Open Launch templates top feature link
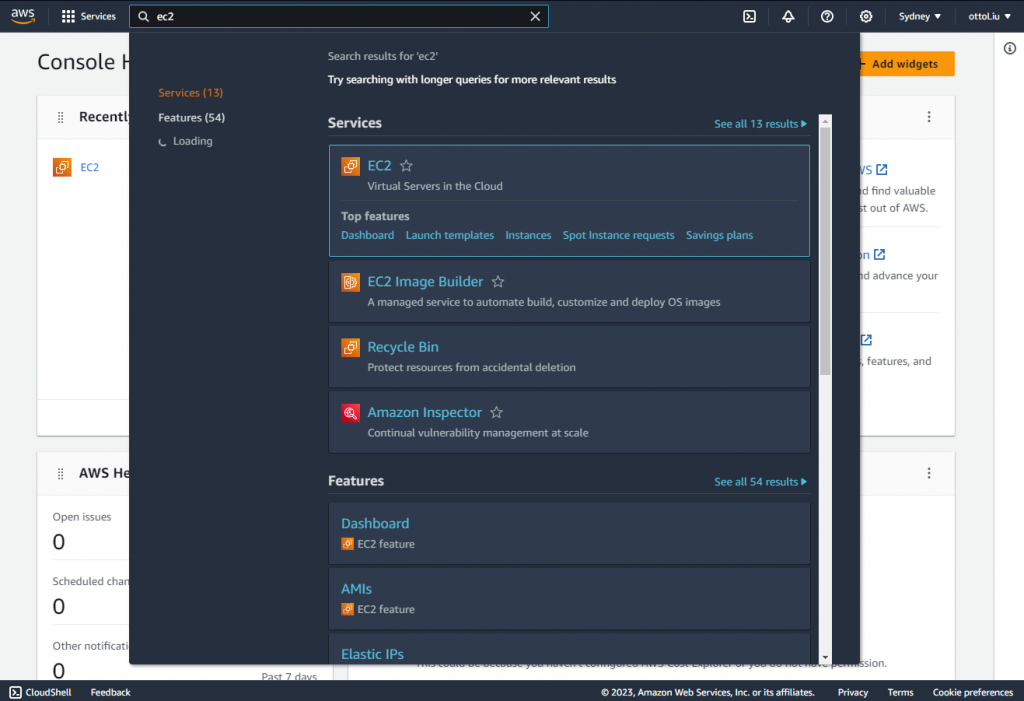This screenshot has width=1024, height=701. (x=449, y=235)
